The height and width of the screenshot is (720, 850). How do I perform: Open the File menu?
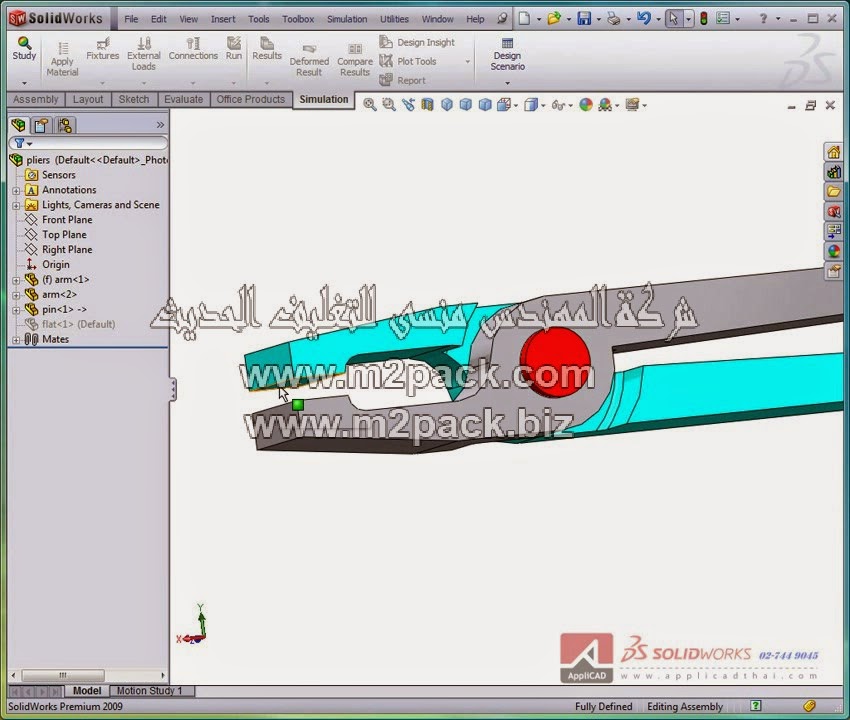click(x=131, y=19)
